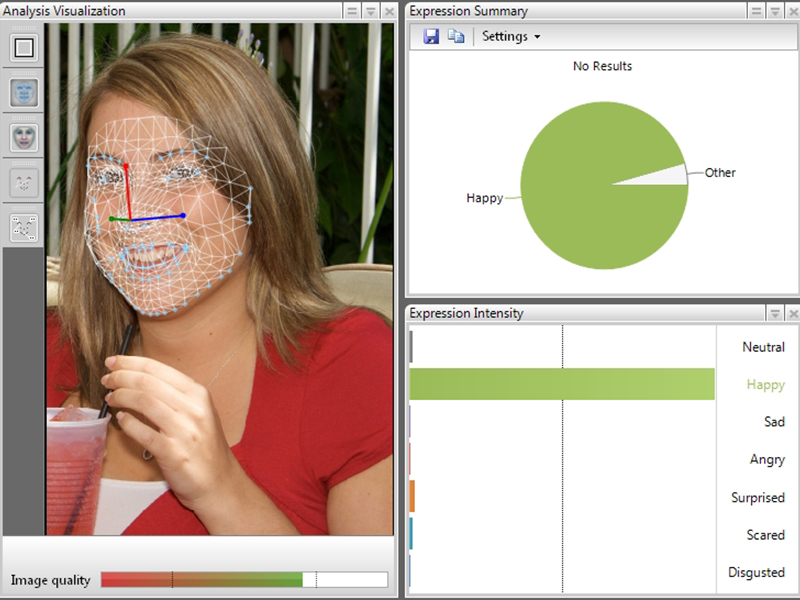Pin the Expression Summary panel

click(756, 11)
